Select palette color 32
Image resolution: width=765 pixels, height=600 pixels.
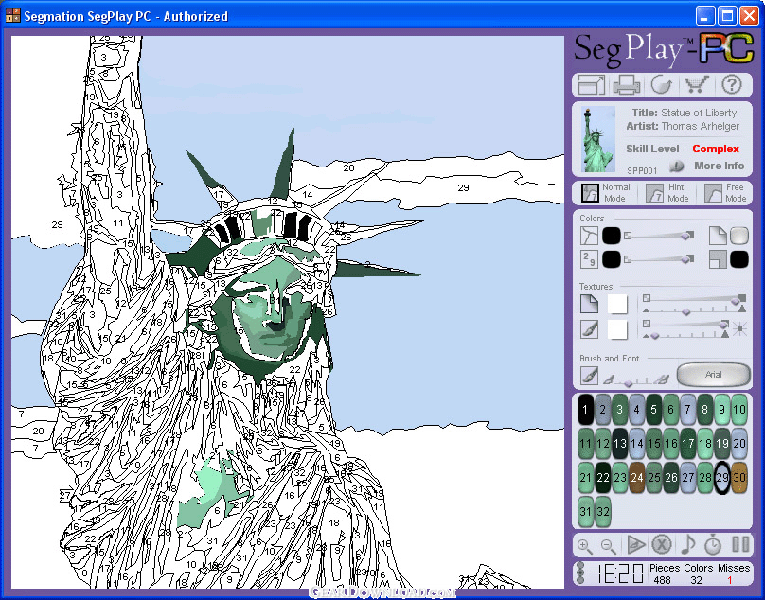603,512
